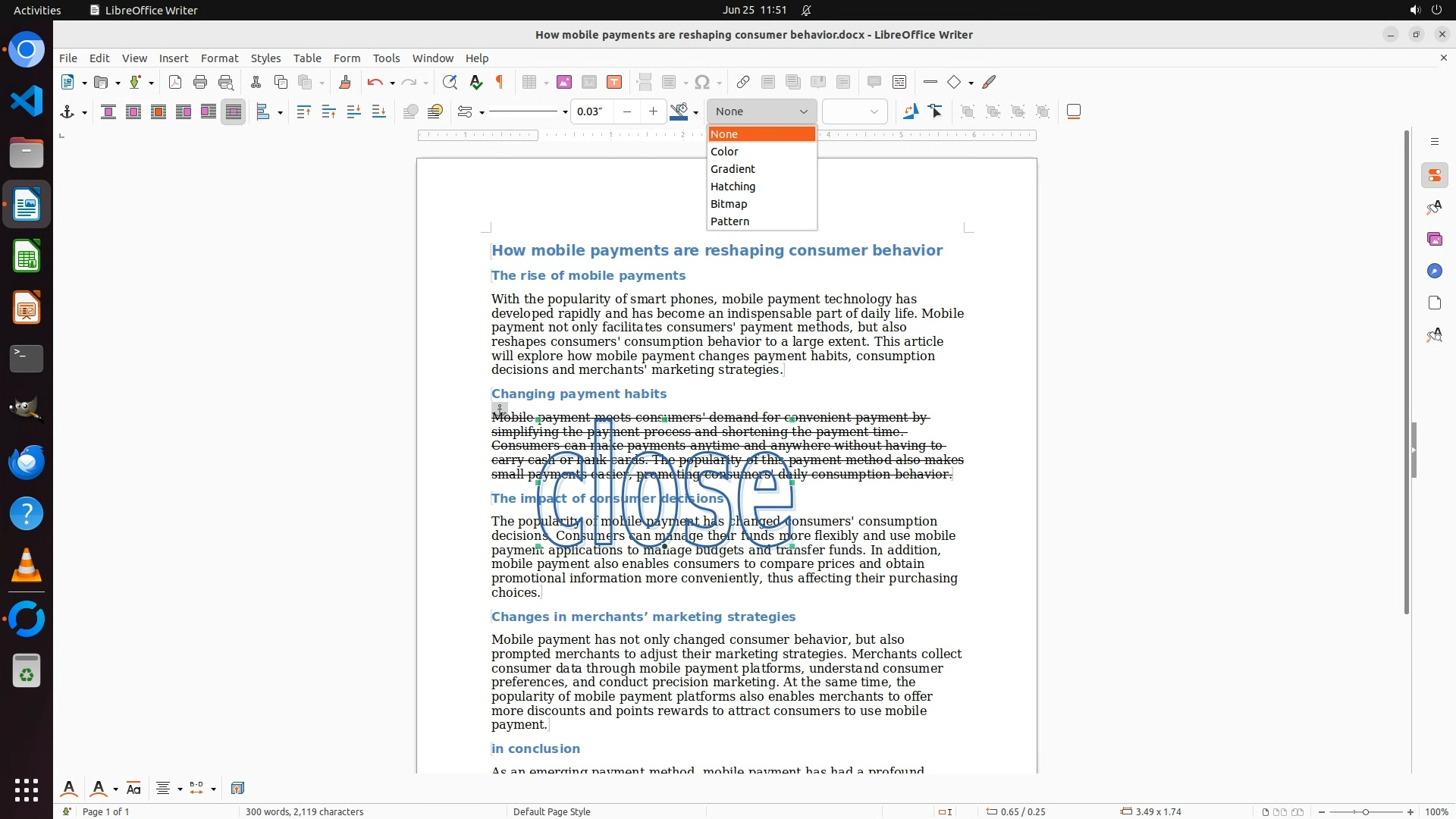Click the Export as PDF icon
The image size is (1456, 819).
click(x=175, y=83)
